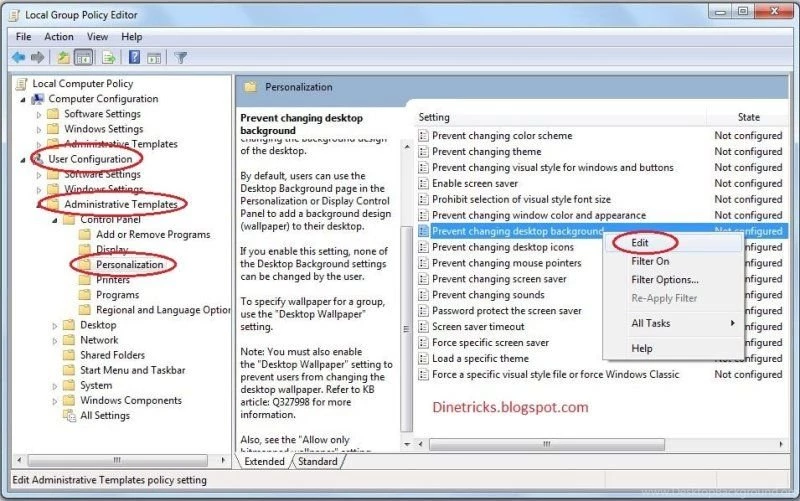The height and width of the screenshot is (501, 800).
Task: Click the Forward arrow toolbar icon
Action: [38, 57]
